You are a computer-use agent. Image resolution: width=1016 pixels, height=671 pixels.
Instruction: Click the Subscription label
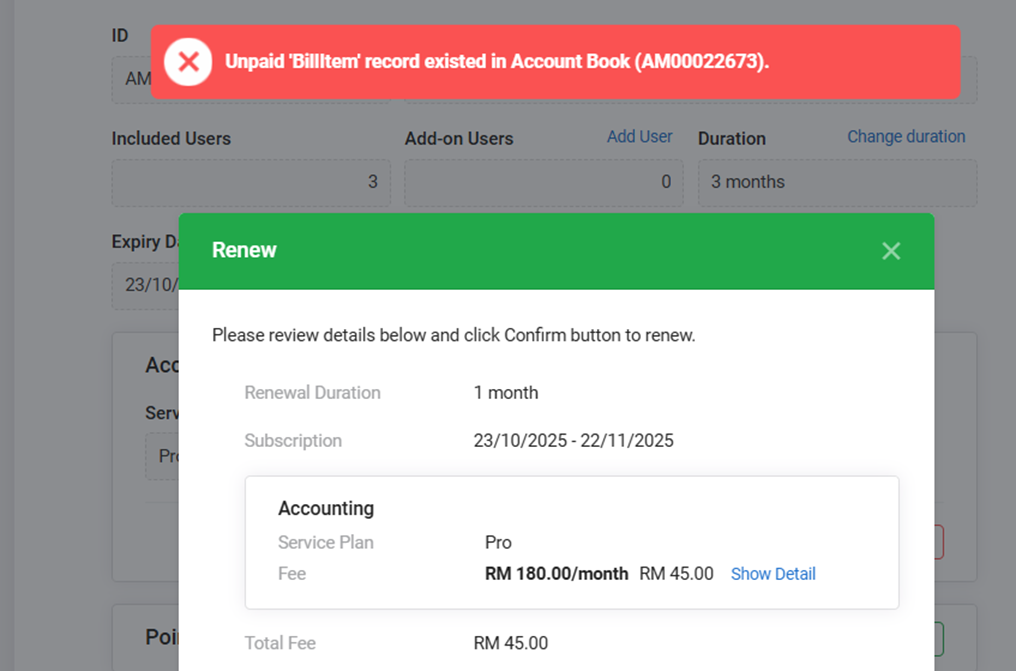click(293, 440)
